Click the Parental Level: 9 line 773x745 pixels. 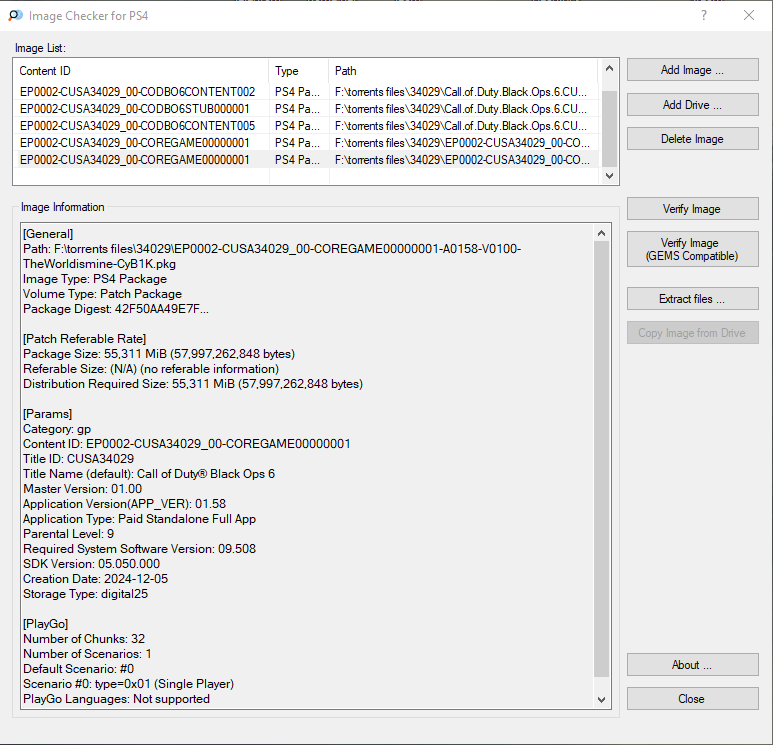point(69,534)
